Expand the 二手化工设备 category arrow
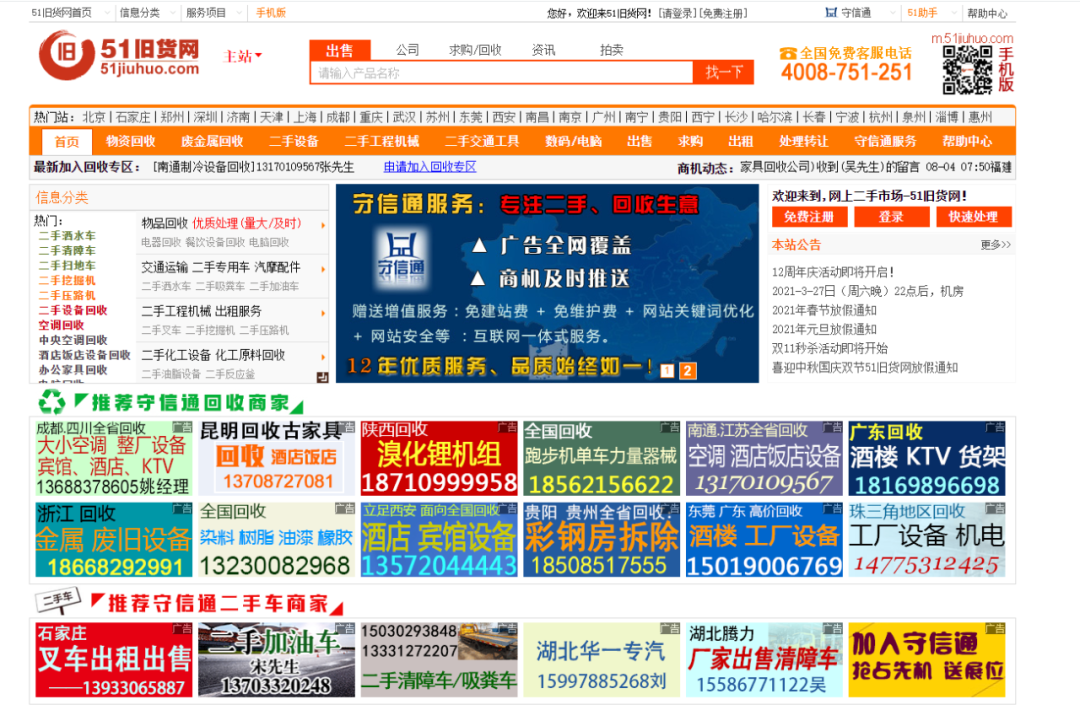1080x710 pixels. pos(323,357)
